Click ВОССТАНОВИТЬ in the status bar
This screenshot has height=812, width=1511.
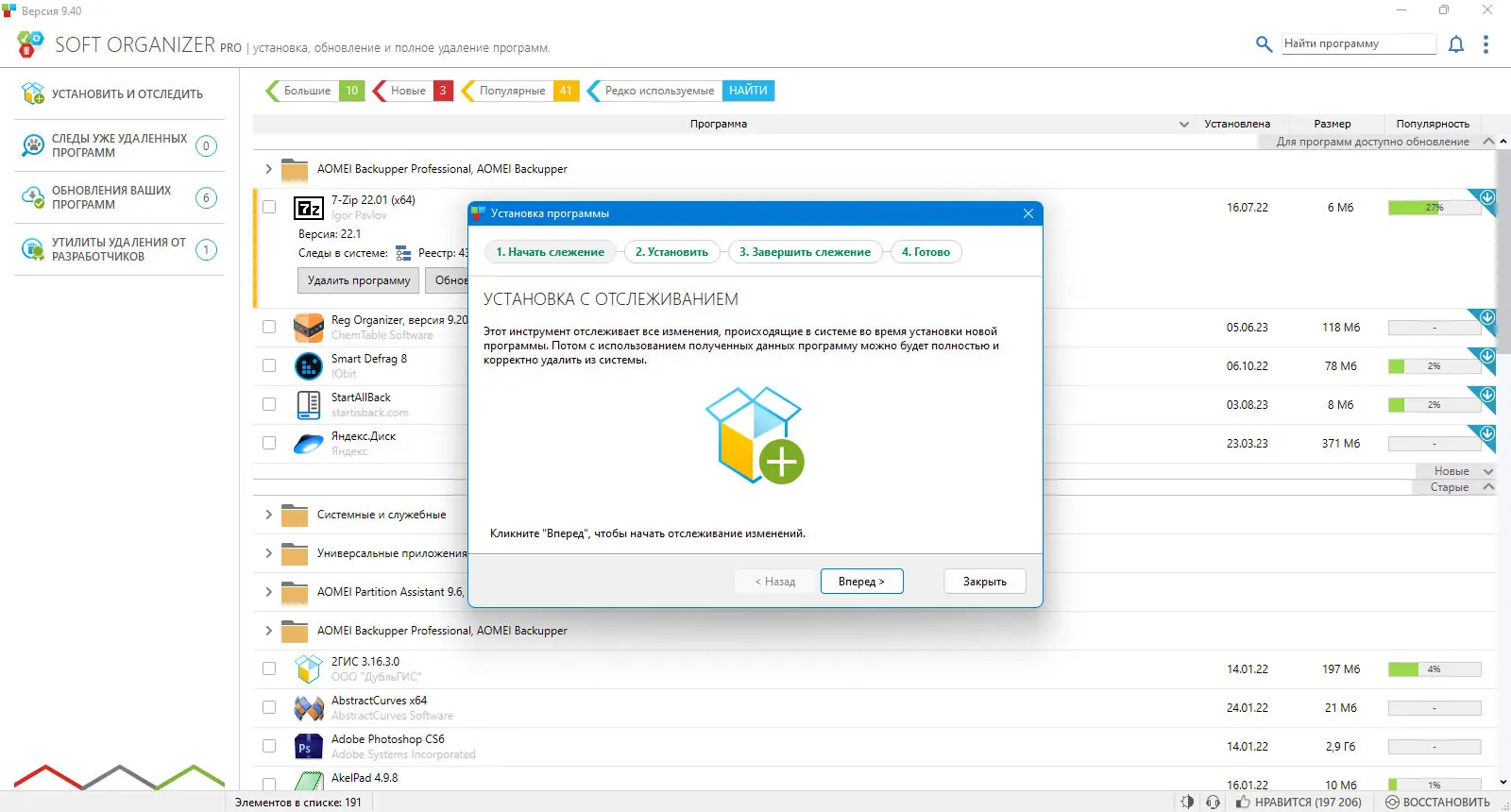click(x=1437, y=803)
